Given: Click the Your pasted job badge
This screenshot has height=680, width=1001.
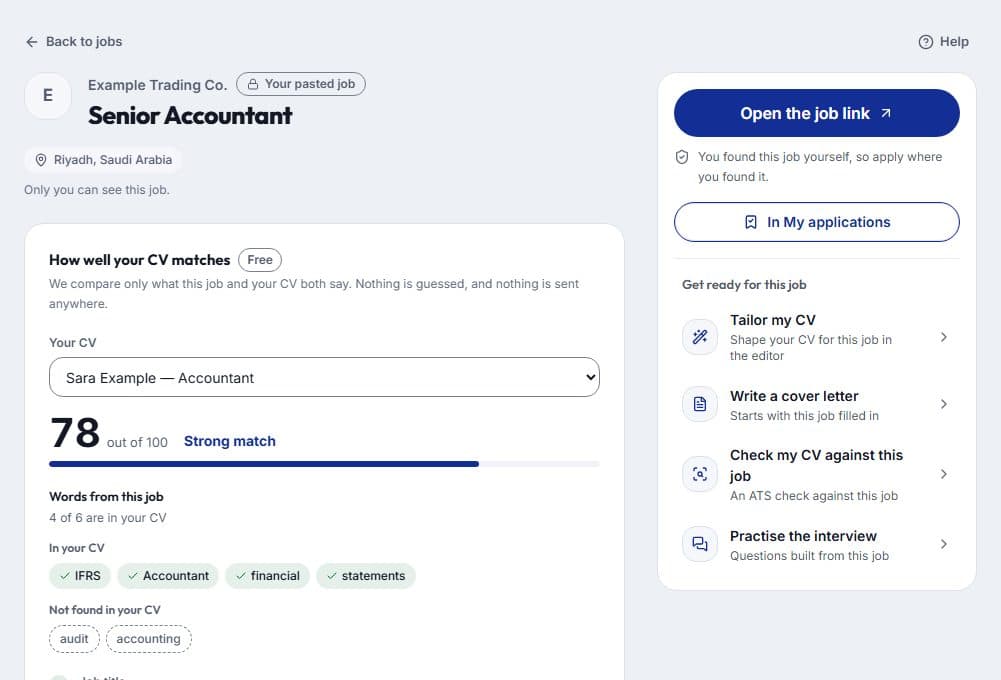Looking at the screenshot, I should 301,84.
